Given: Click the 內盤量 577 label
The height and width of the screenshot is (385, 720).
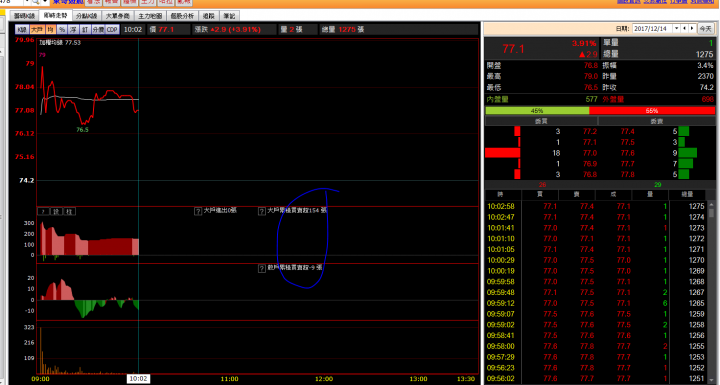Looking at the screenshot, I should coord(542,99).
